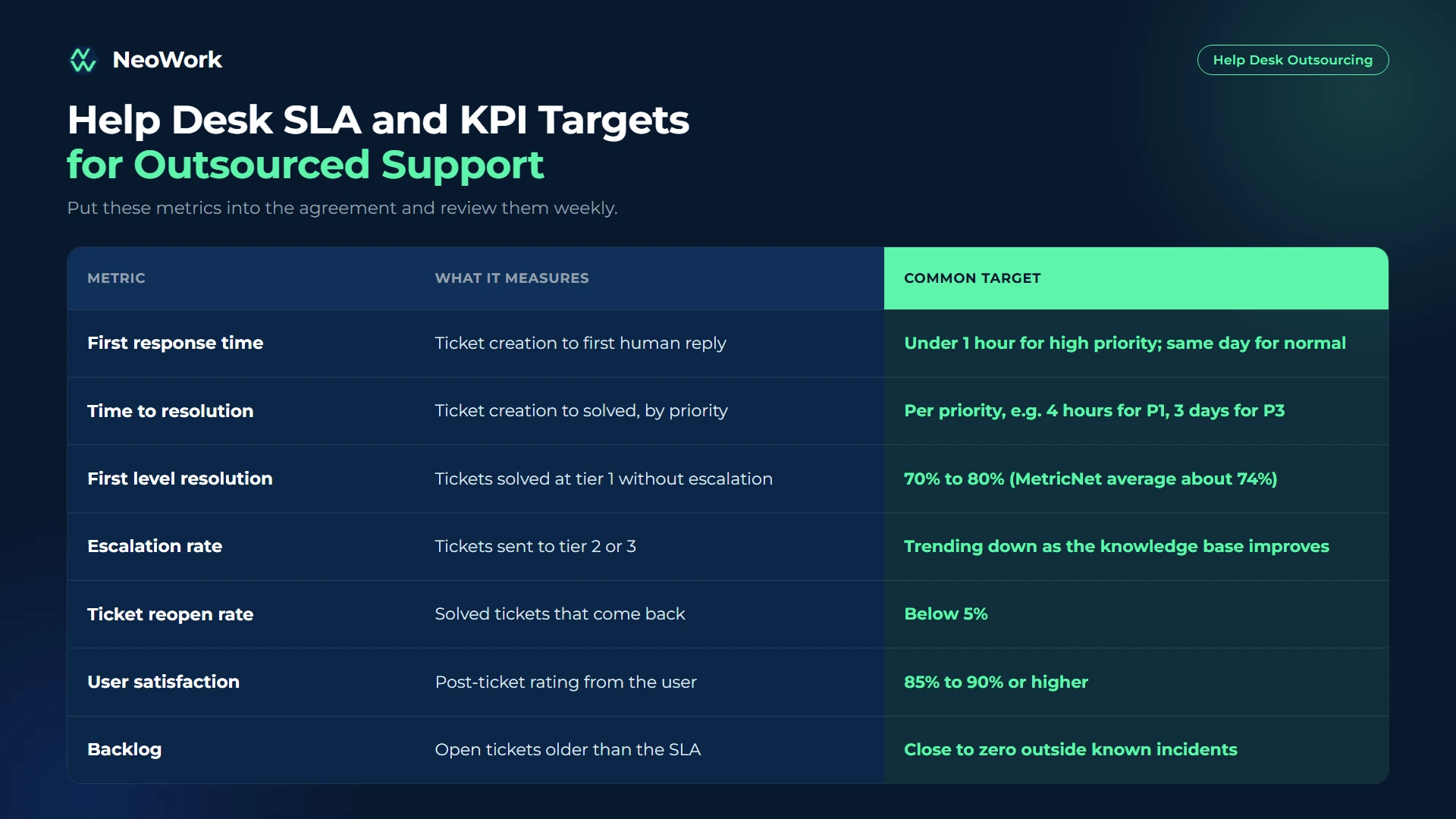The image size is (1456, 819).
Task: Select 'Tickets solved at tier 1 without escalation'
Action: click(x=604, y=479)
